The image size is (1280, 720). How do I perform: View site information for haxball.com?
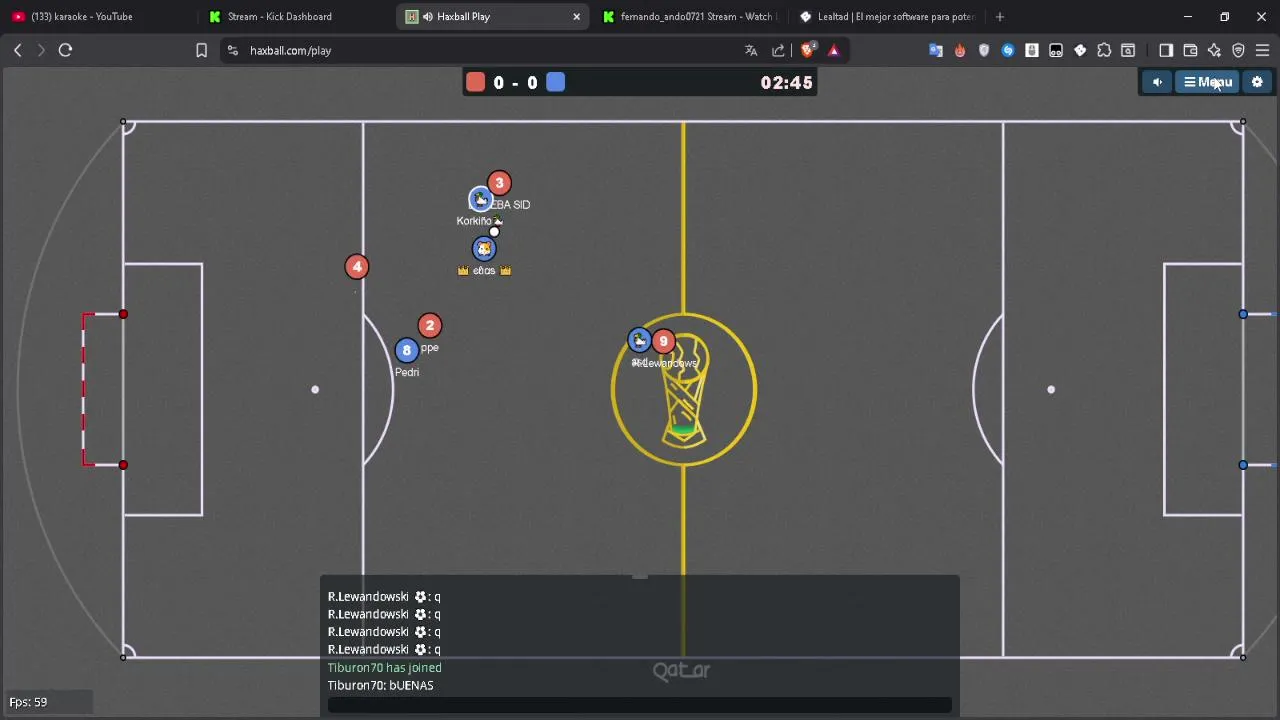(232, 50)
